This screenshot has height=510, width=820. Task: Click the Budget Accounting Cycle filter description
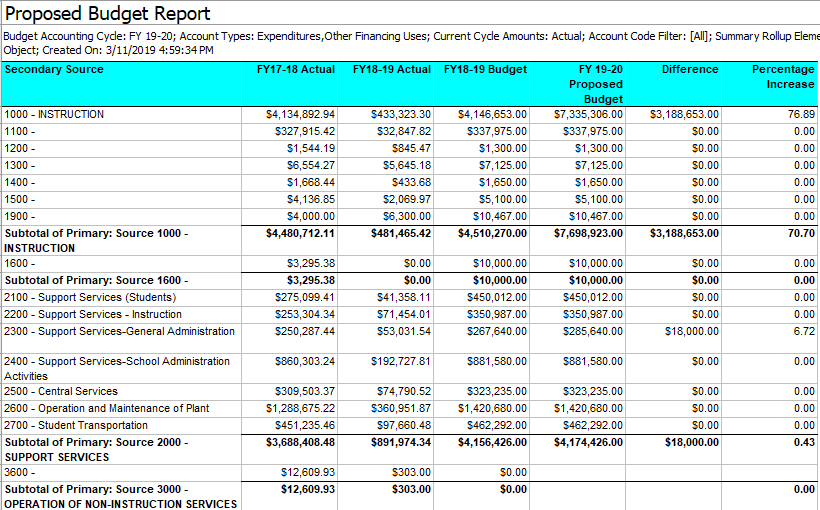(x=411, y=37)
